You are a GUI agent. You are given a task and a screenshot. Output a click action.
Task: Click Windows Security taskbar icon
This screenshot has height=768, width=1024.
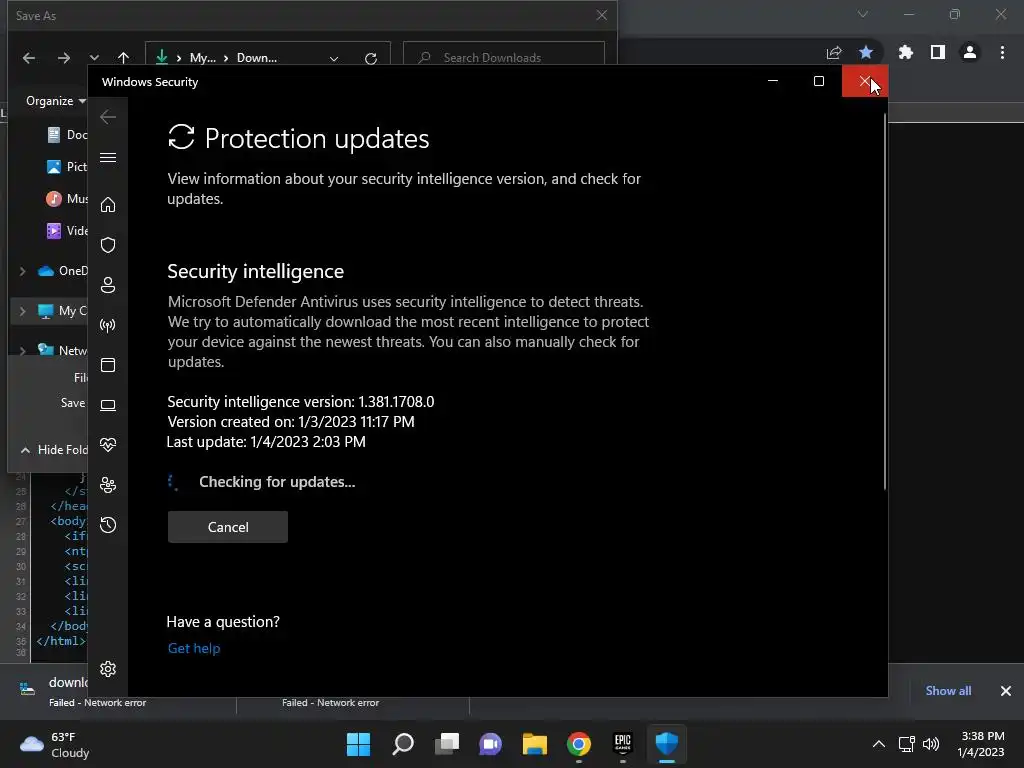(667, 744)
